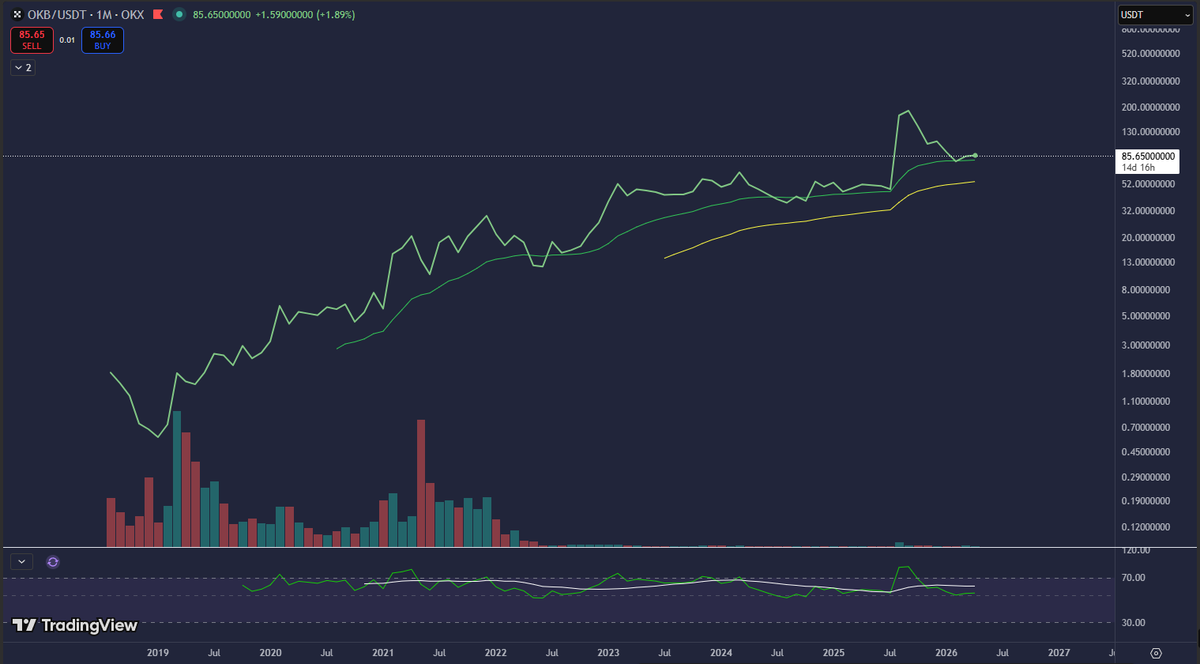Open the USDT currency dropdown
Image resolution: width=1200 pixels, height=664 pixels.
point(1156,14)
